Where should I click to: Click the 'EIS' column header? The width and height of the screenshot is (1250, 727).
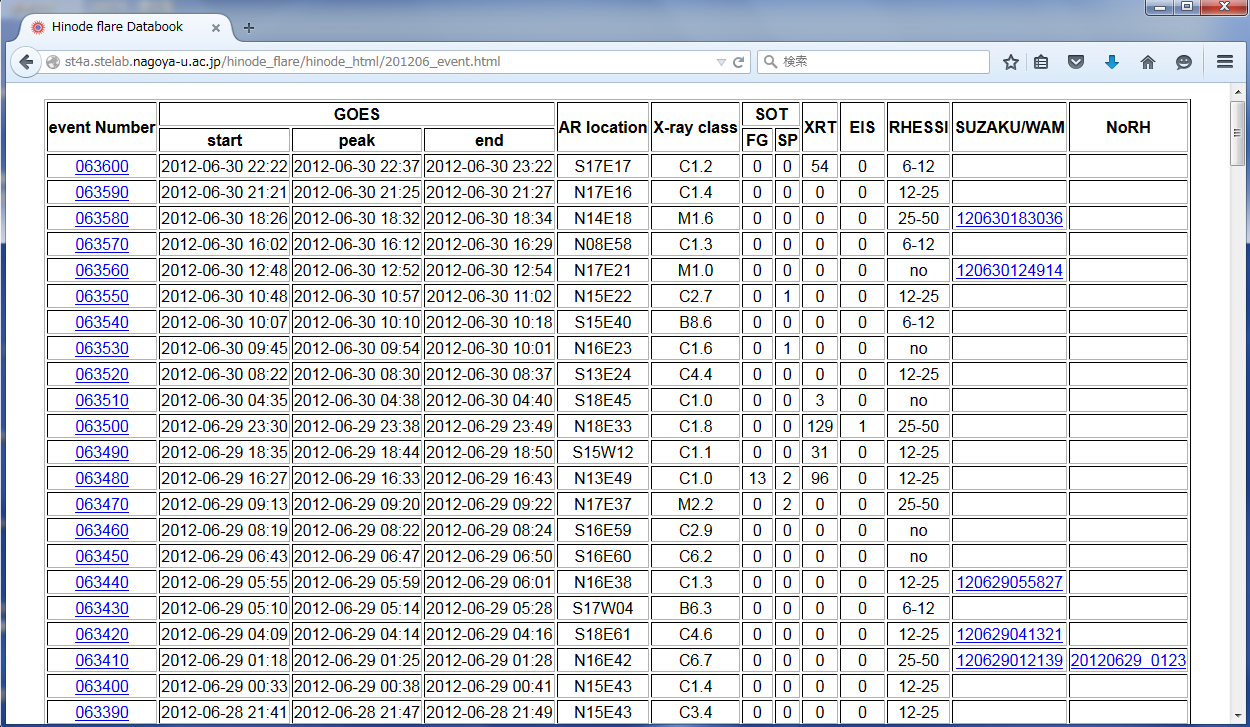(x=862, y=127)
